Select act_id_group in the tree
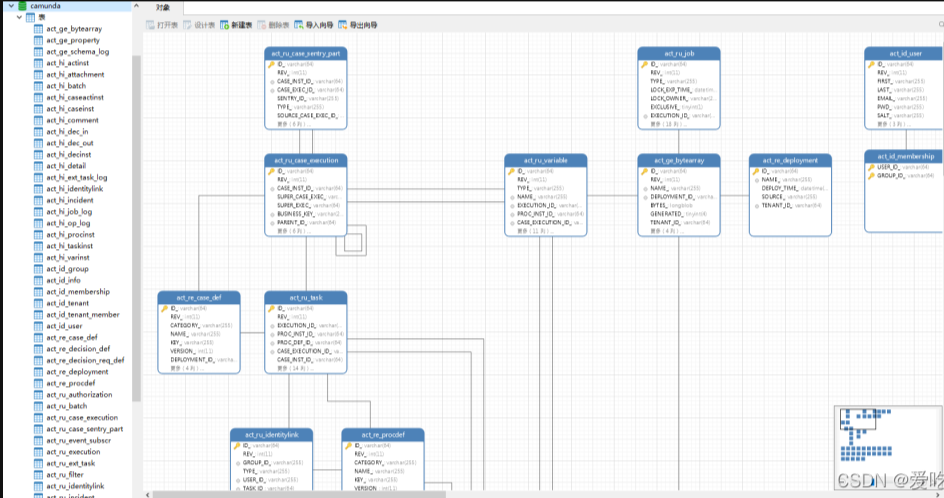This screenshot has width=944, height=498. [67, 269]
